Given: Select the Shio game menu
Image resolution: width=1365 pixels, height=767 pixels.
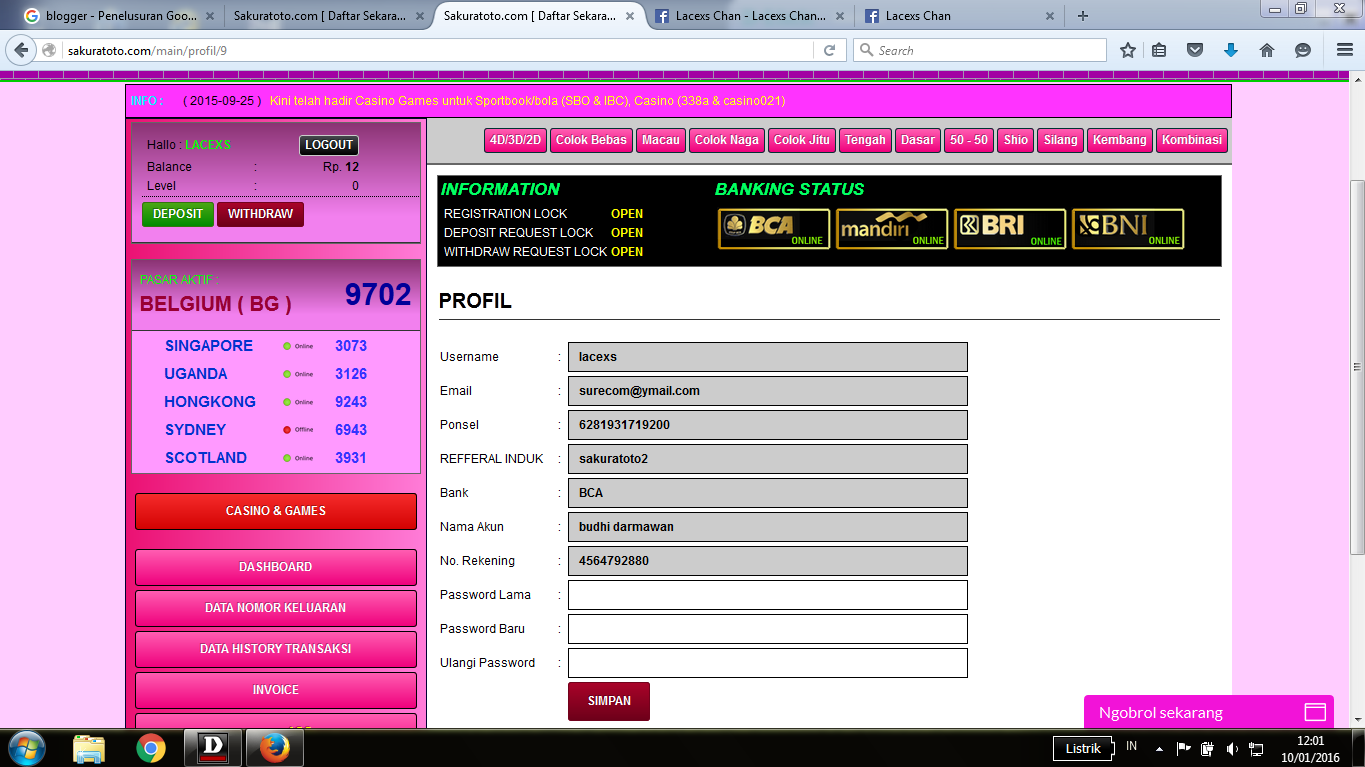Looking at the screenshot, I should coord(1016,140).
